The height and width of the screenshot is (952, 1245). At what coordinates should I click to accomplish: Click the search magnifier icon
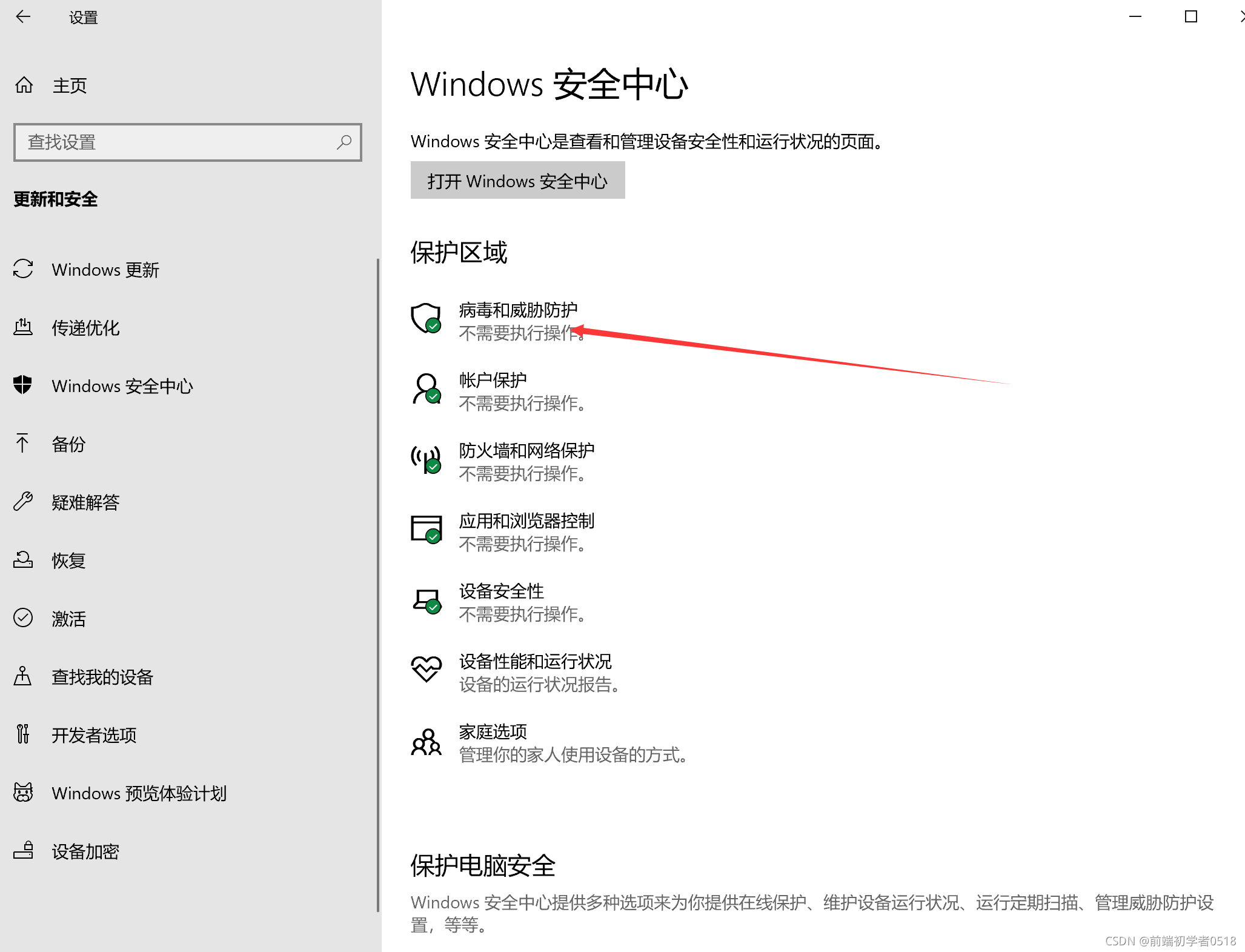[x=344, y=142]
